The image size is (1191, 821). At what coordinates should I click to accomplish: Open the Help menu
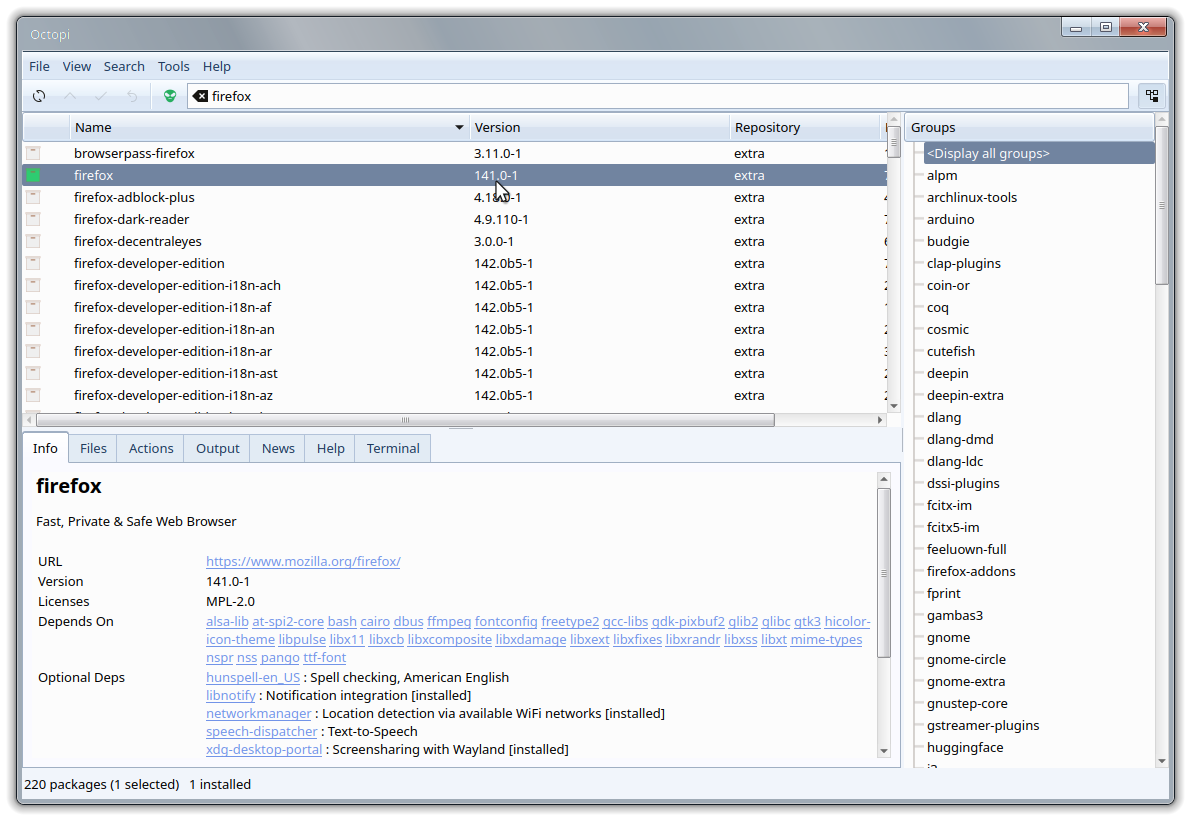pos(216,66)
